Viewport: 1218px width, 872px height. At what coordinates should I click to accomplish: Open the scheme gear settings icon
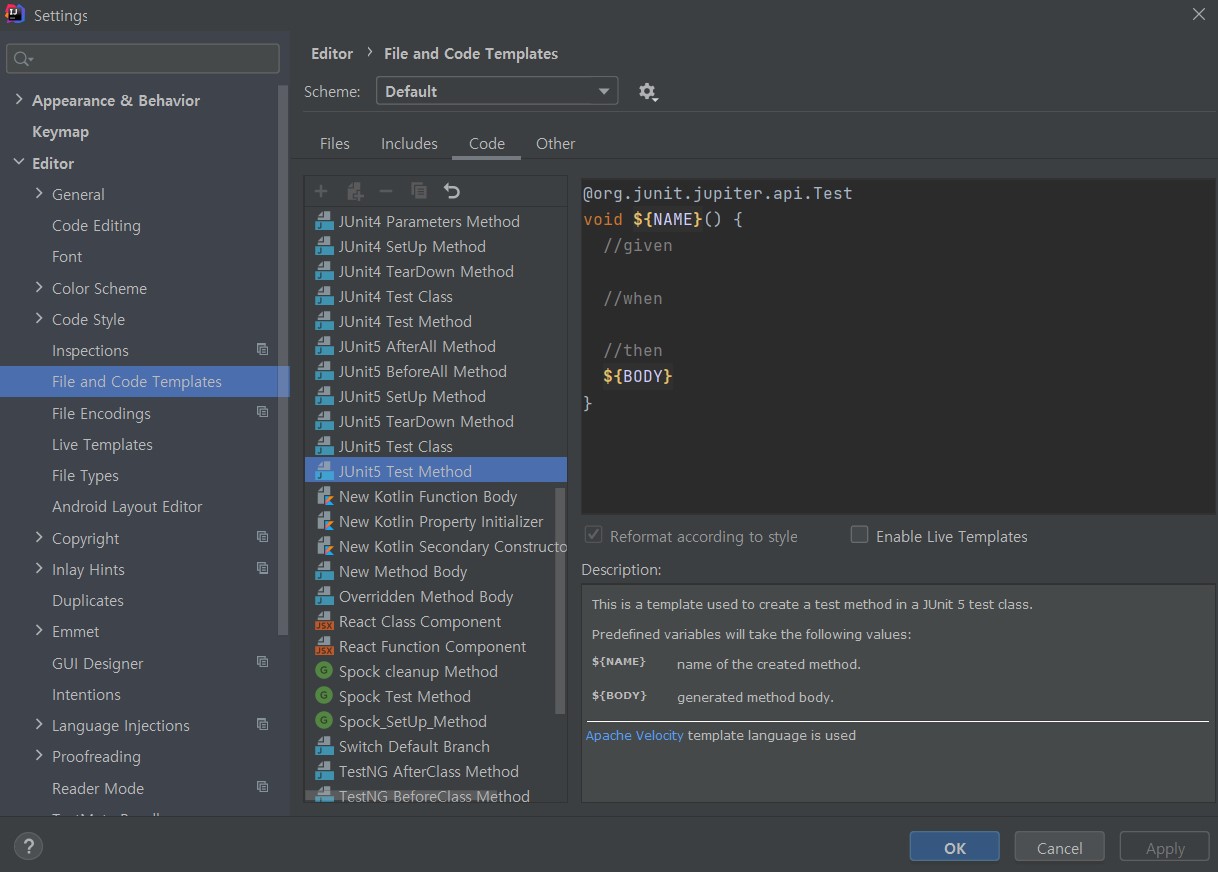click(647, 92)
